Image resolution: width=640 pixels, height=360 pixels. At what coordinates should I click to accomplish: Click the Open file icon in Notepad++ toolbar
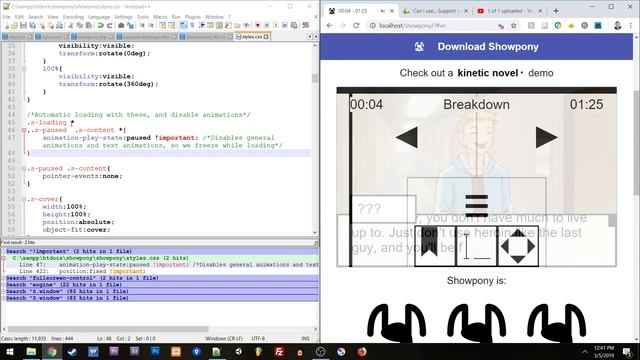(14, 25)
